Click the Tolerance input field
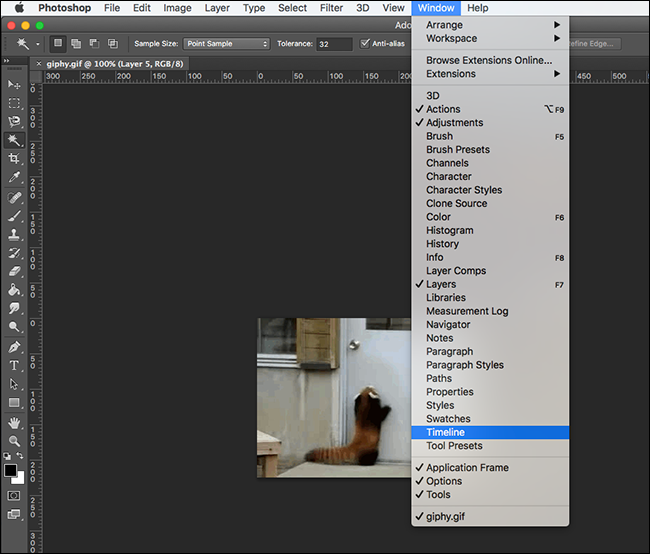Image resolution: width=650 pixels, height=554 pixels. 334,44
